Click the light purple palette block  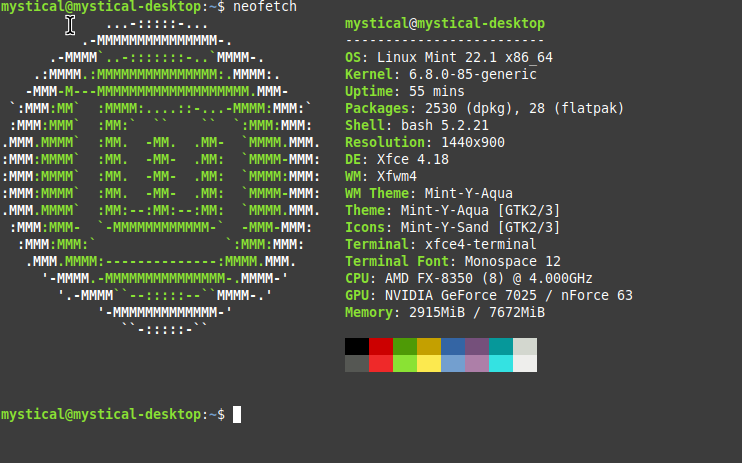click(476, 363)
